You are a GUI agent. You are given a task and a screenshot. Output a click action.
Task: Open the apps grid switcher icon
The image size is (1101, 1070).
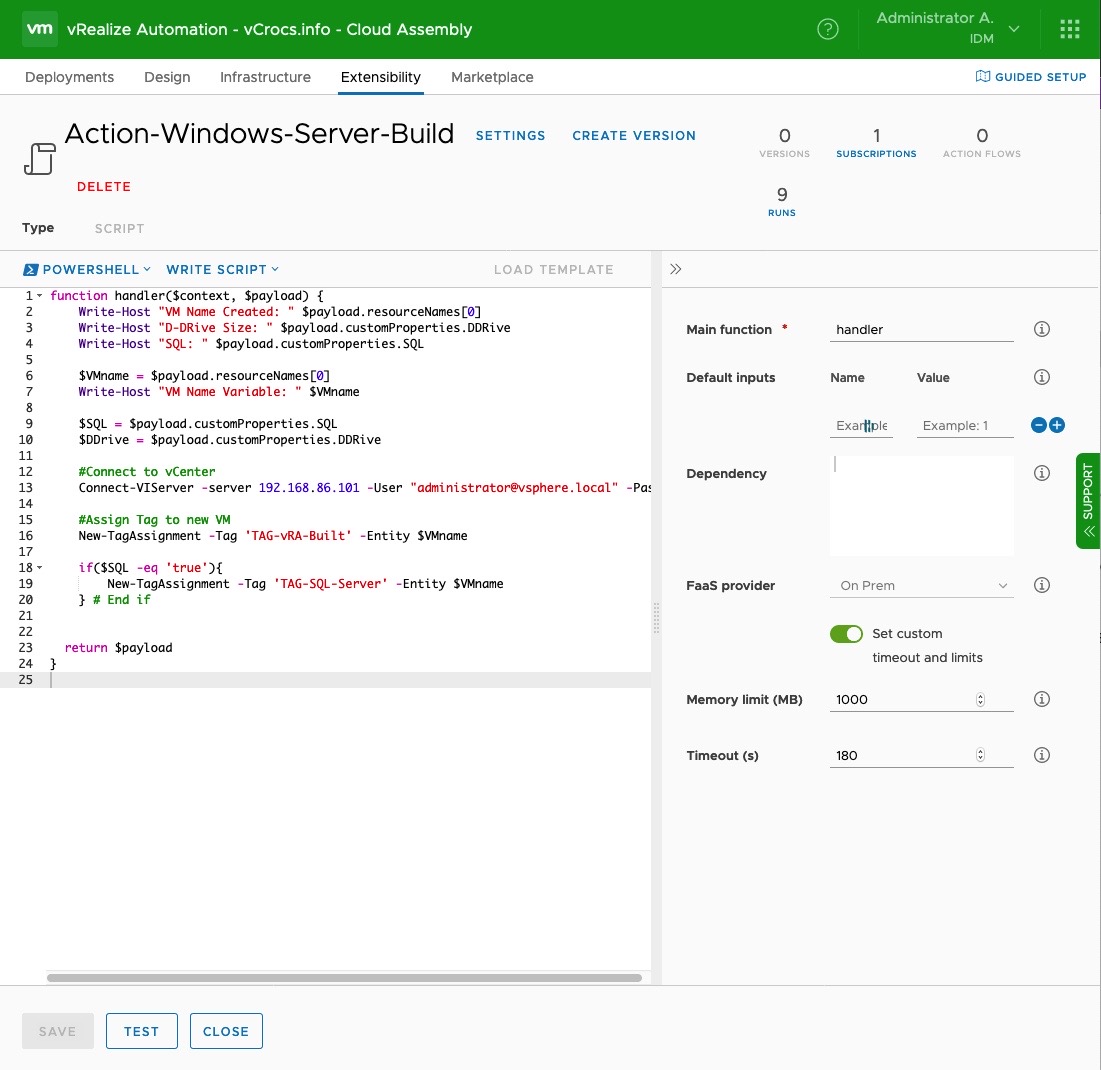[1070, 29]
